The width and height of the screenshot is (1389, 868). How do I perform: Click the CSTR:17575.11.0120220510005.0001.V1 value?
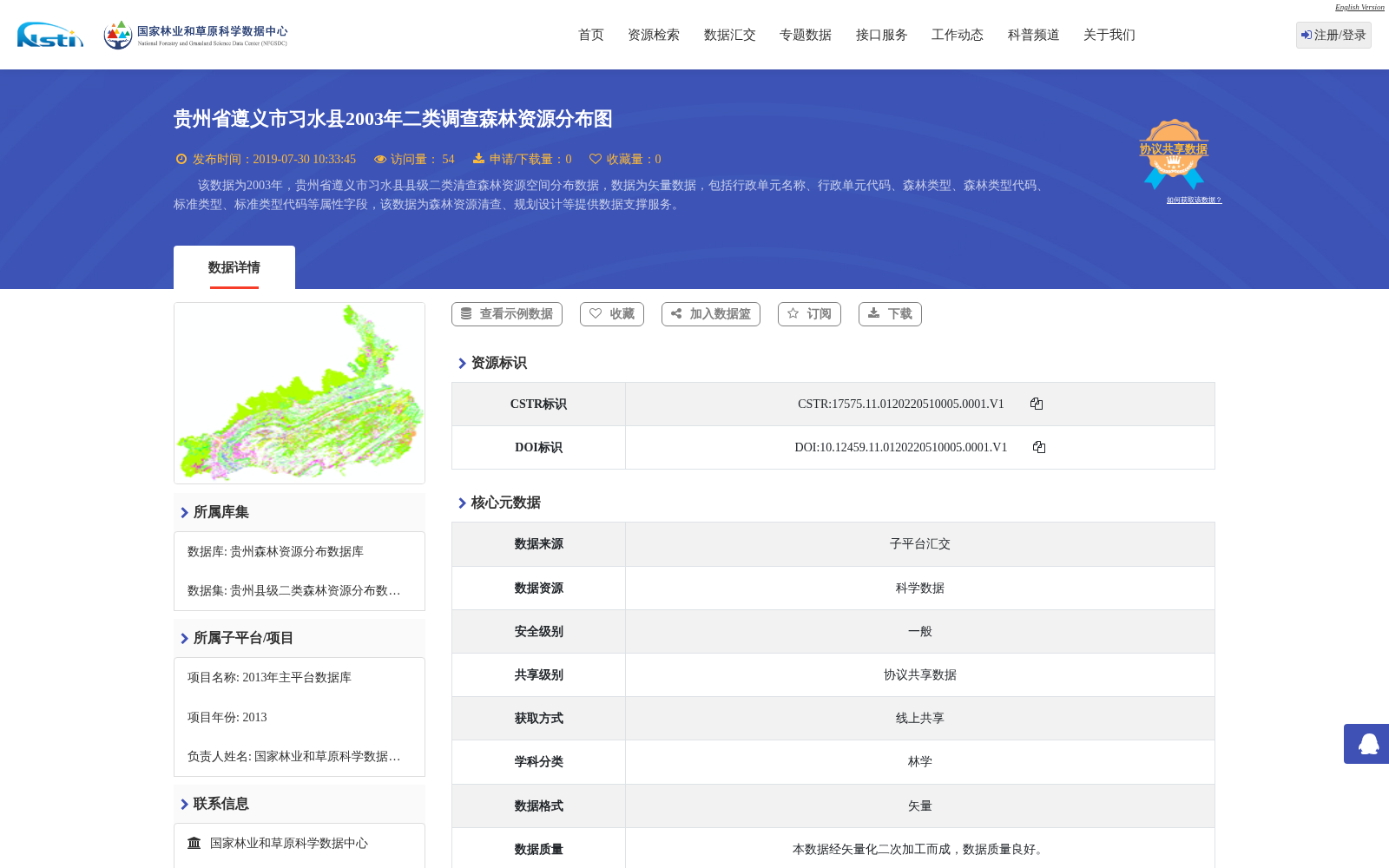click(900, 404)
